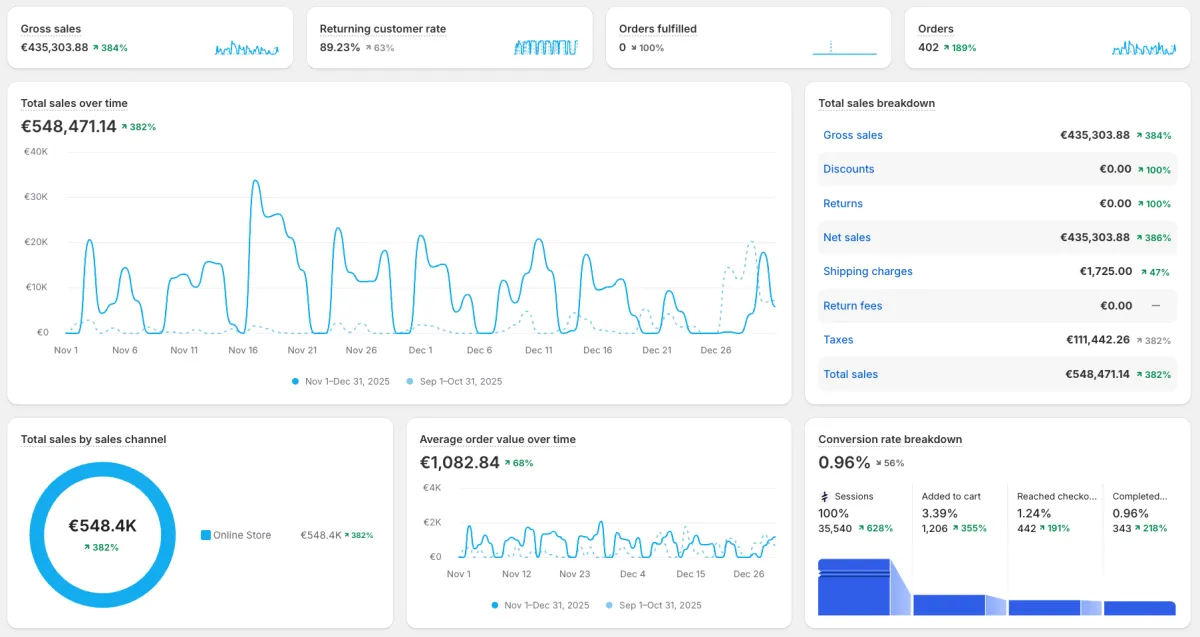This screenshot has height=637, width=1200.
Task: Open Total sales by sales channel heading
Action: tap(94, 439)
